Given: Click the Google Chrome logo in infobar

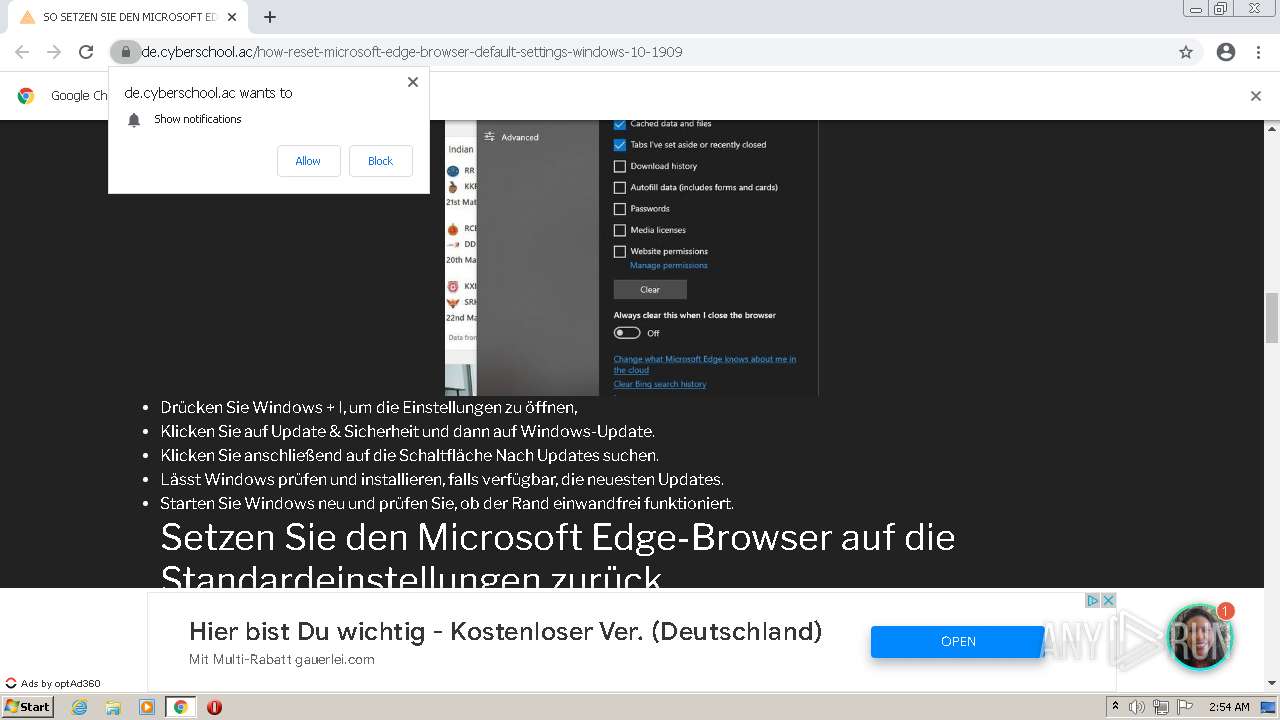Looking at the screenshot, I should [x=26, y=96].
